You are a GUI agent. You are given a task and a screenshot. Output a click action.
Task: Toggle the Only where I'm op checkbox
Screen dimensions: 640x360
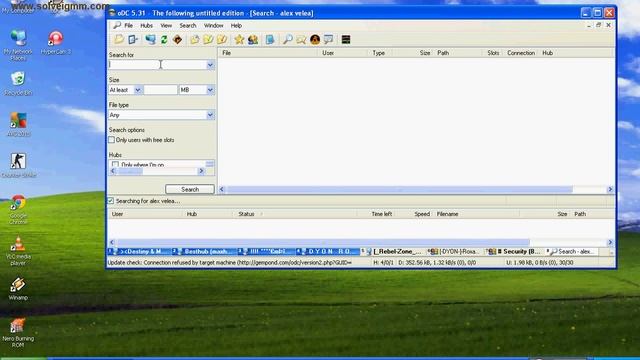[115, 164]
